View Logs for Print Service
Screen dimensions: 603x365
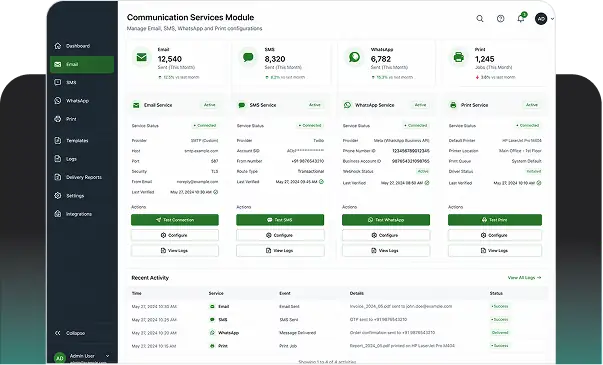tap(495, 250)
